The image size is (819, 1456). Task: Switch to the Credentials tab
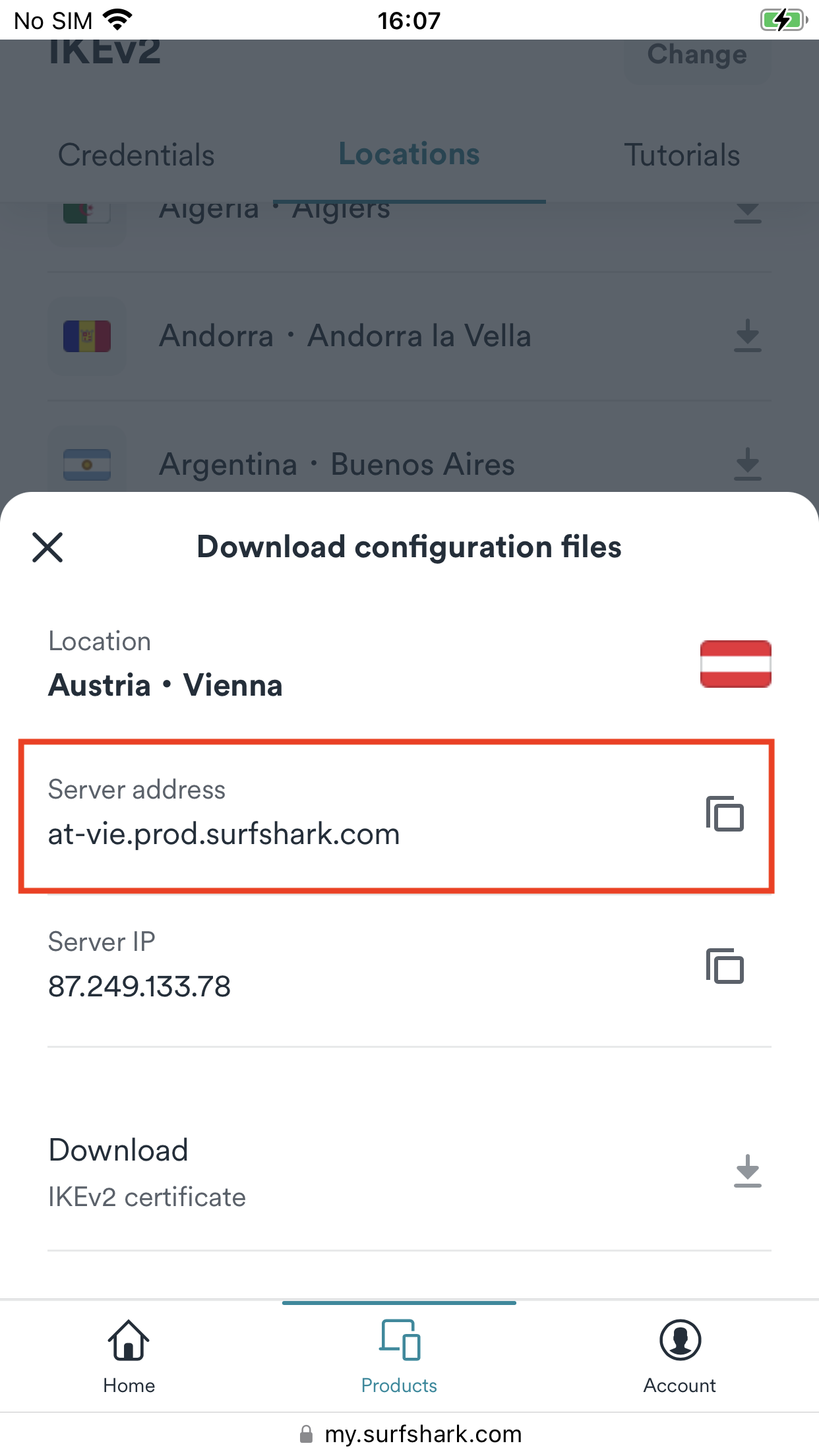(x=136, y=155)
